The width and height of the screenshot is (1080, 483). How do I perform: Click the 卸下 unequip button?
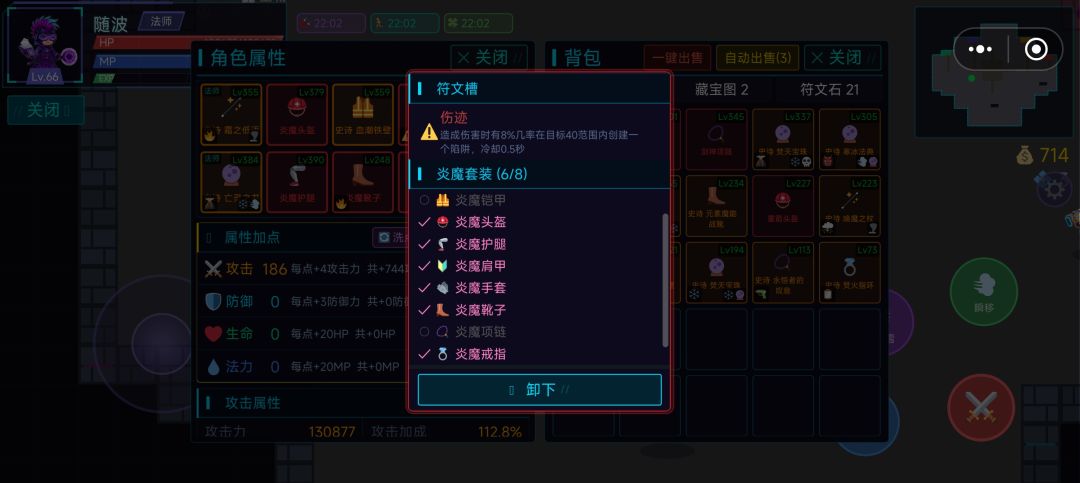point(539,390)
